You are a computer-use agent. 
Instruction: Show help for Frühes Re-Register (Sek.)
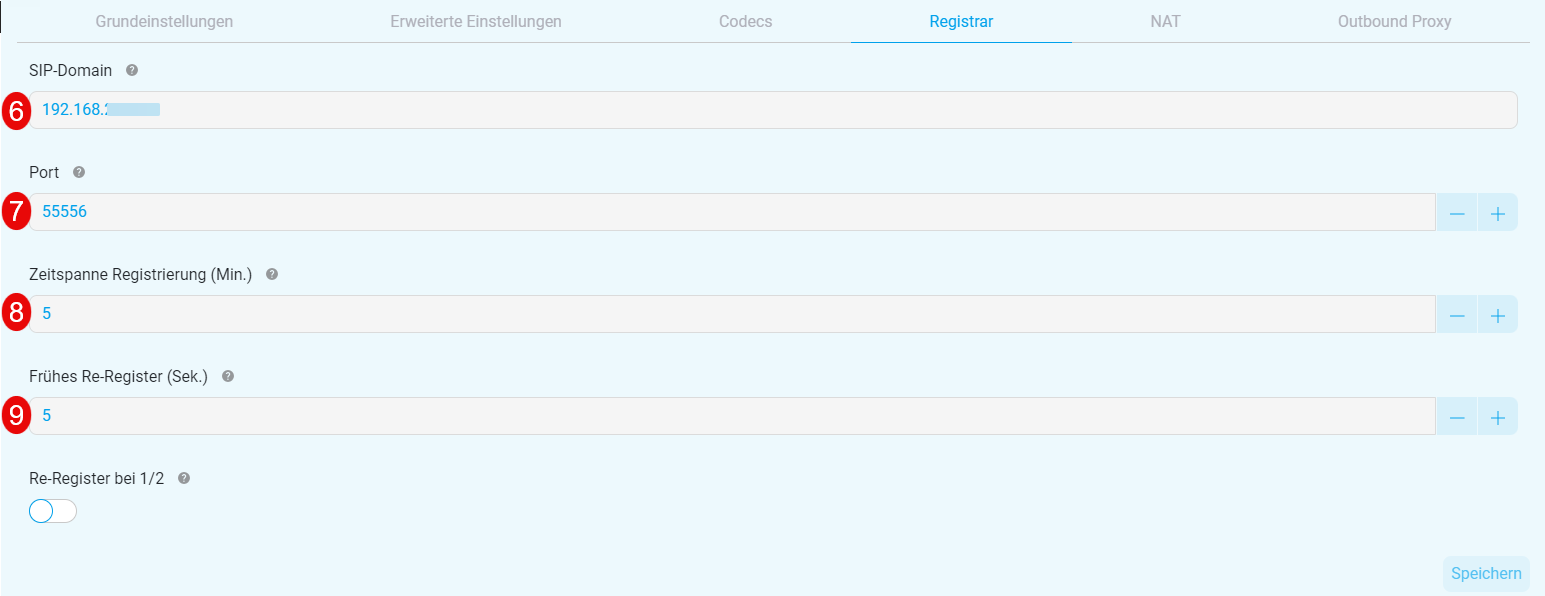coord(228,376)
